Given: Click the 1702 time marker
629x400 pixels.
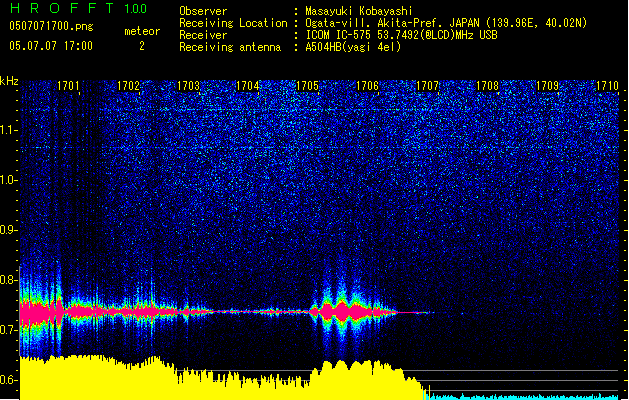Looking at the screenshot, I should coord(128,86).
